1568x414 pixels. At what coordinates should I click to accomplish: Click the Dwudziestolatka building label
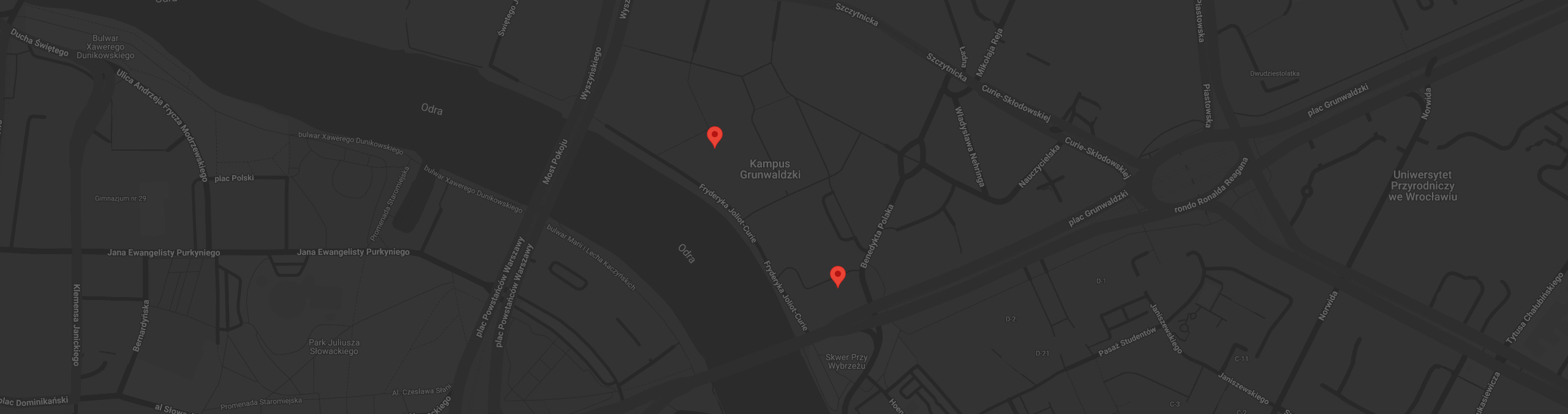tap(1275, 73)
